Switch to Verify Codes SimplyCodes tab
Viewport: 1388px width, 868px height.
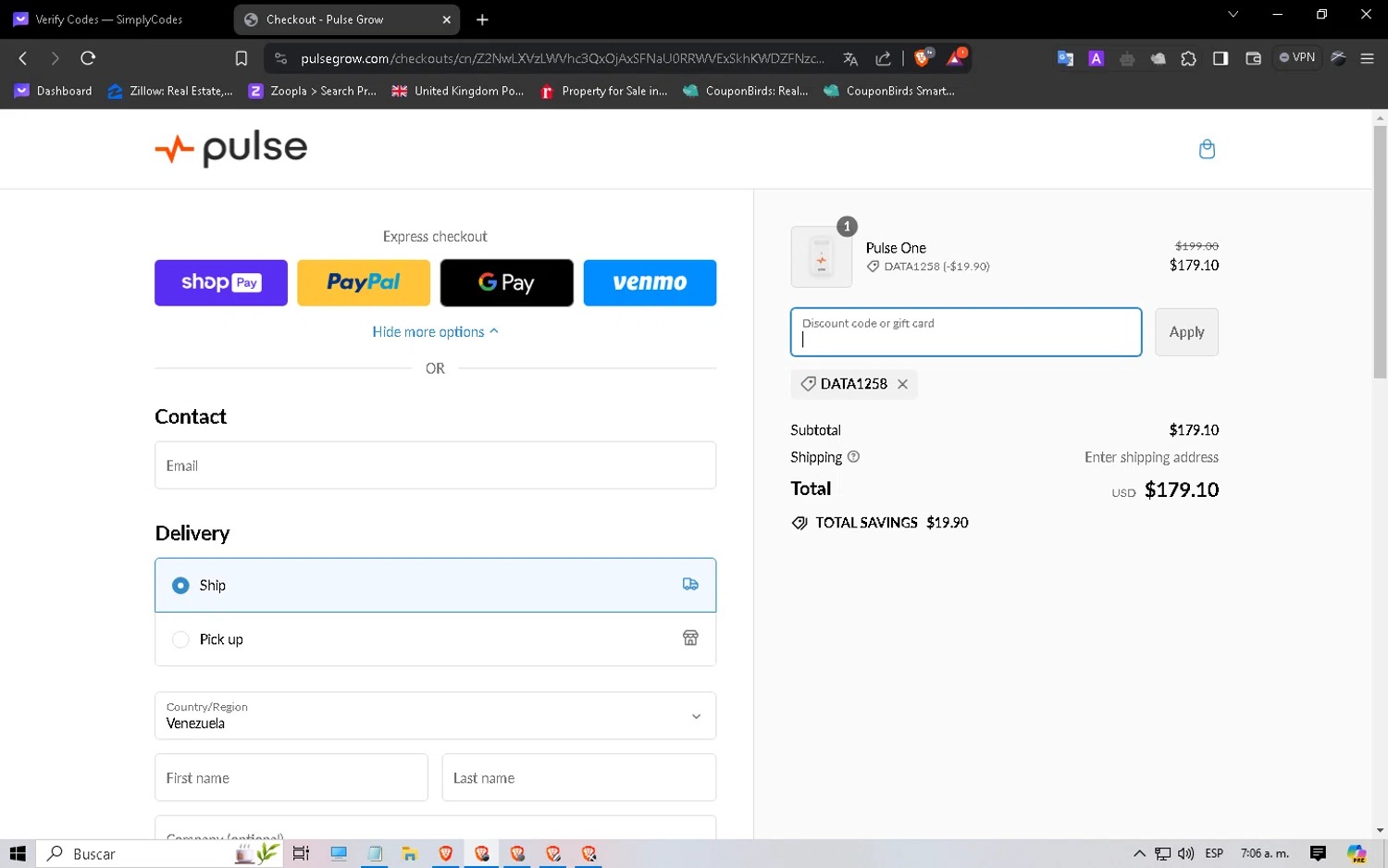[109, 19]
